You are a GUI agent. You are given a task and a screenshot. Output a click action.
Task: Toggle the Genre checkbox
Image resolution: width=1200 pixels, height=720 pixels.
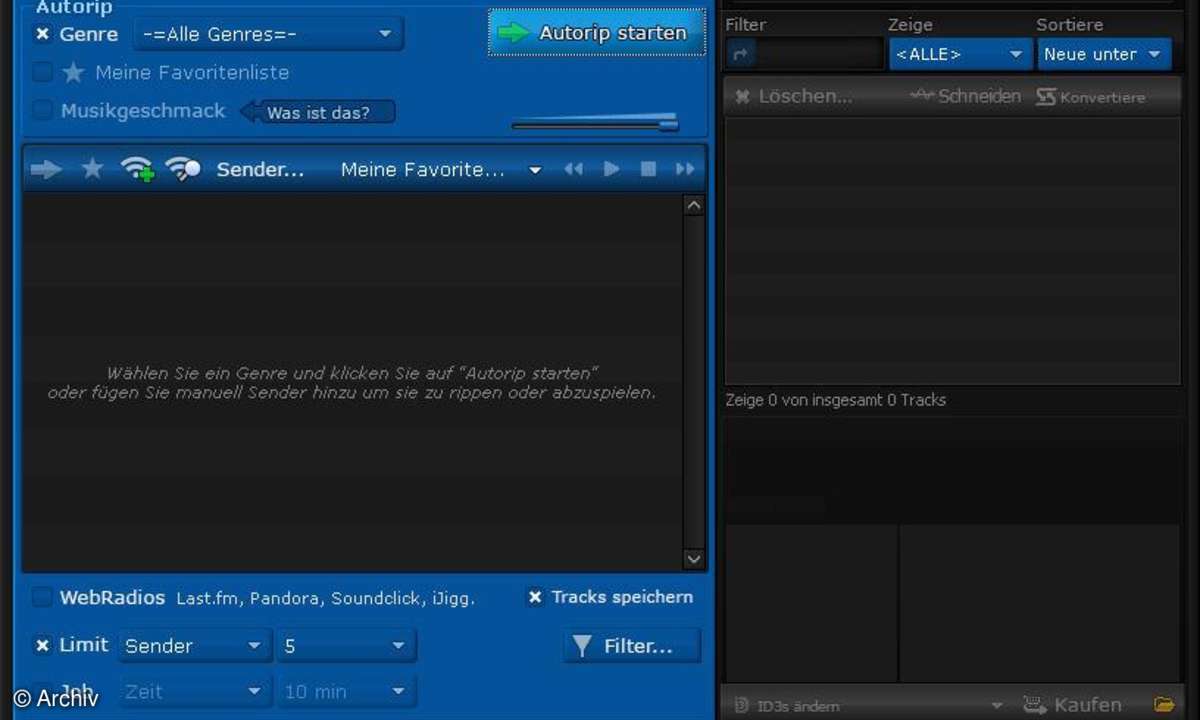coord(42,34)
